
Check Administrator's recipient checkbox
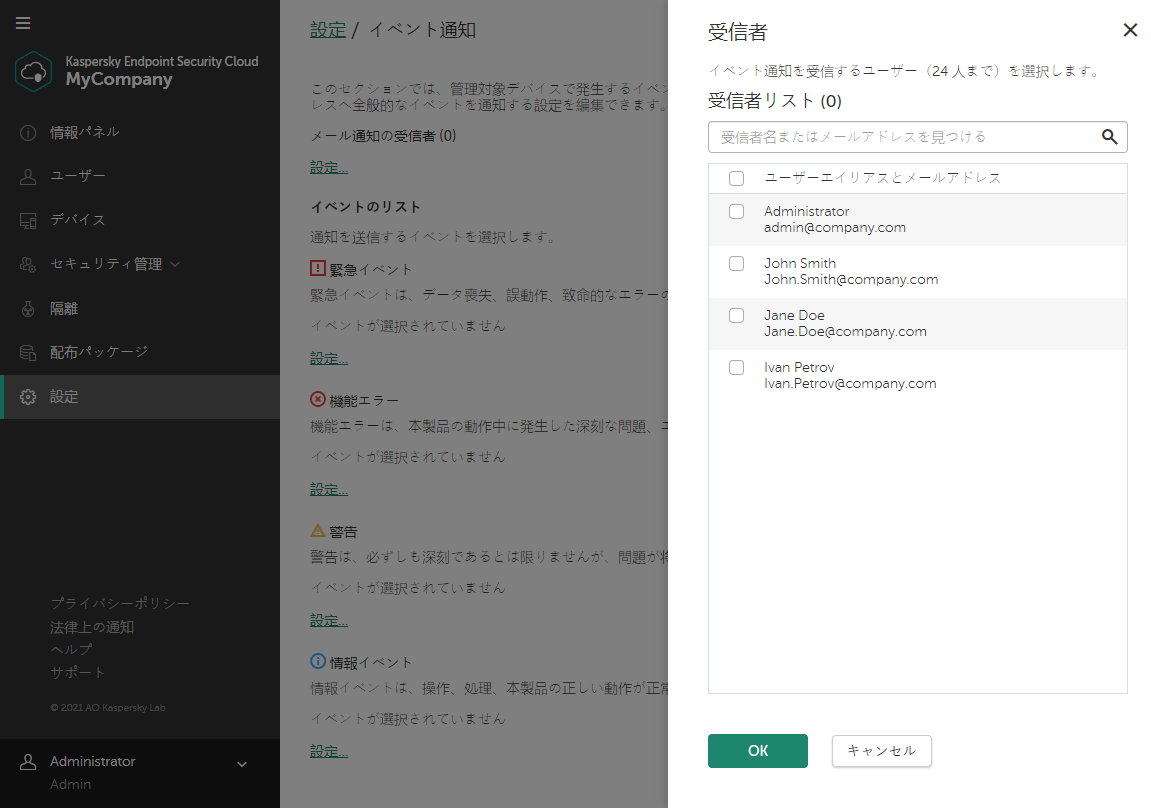pos(737,211)
